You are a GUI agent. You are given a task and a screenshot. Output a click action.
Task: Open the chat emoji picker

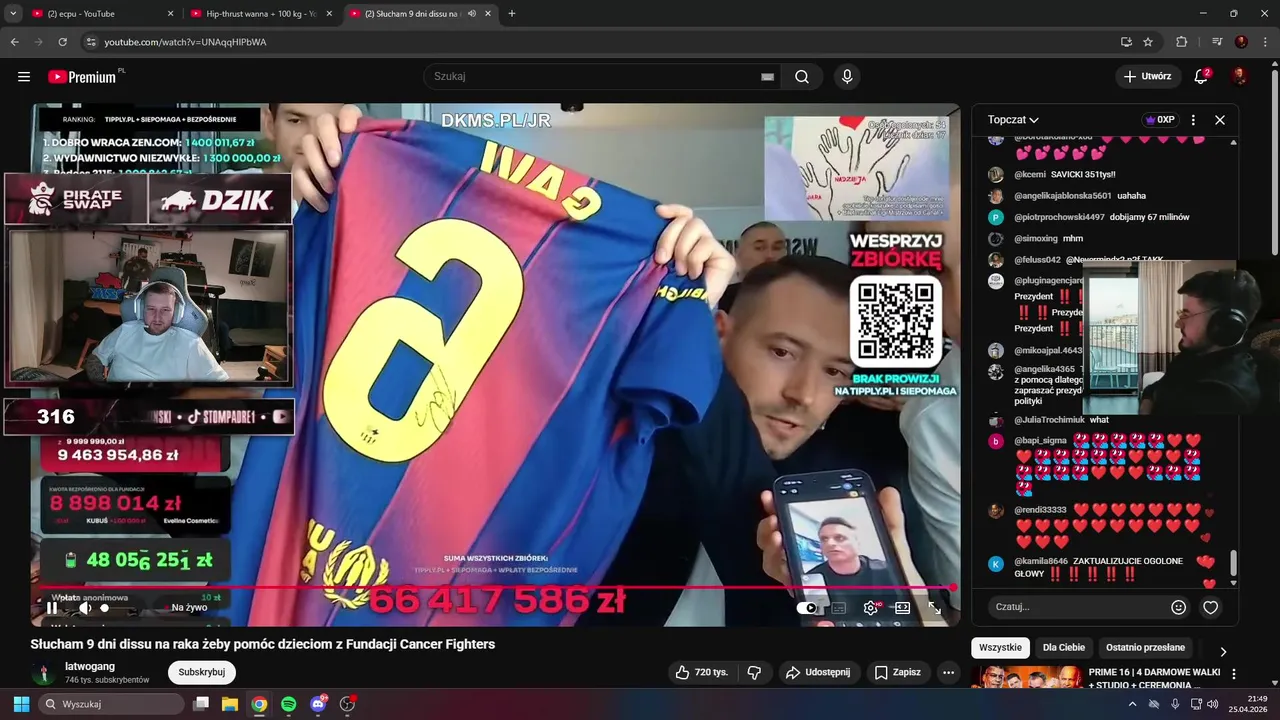click(1178, 607)
